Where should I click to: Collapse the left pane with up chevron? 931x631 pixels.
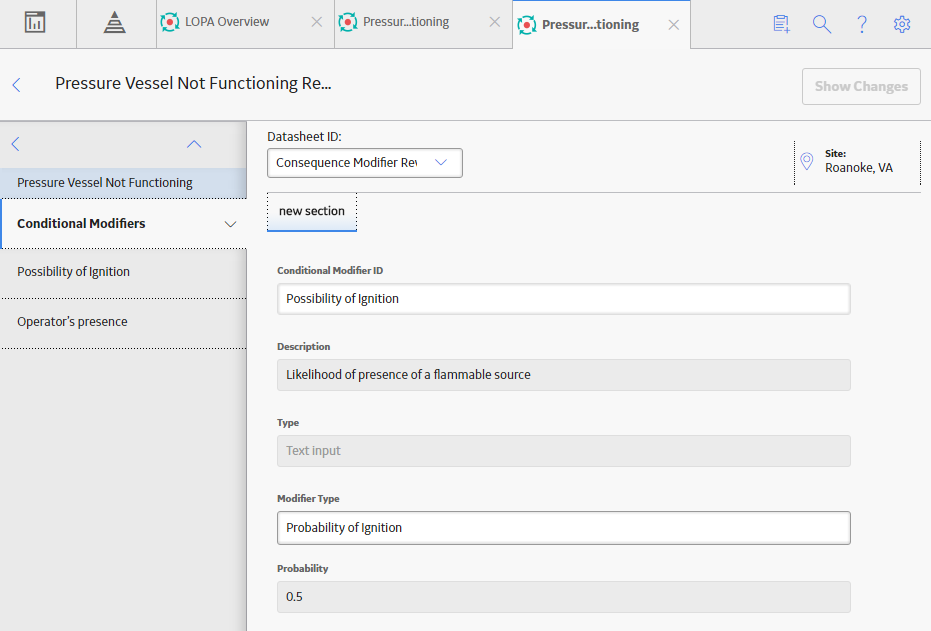(194, 144)
